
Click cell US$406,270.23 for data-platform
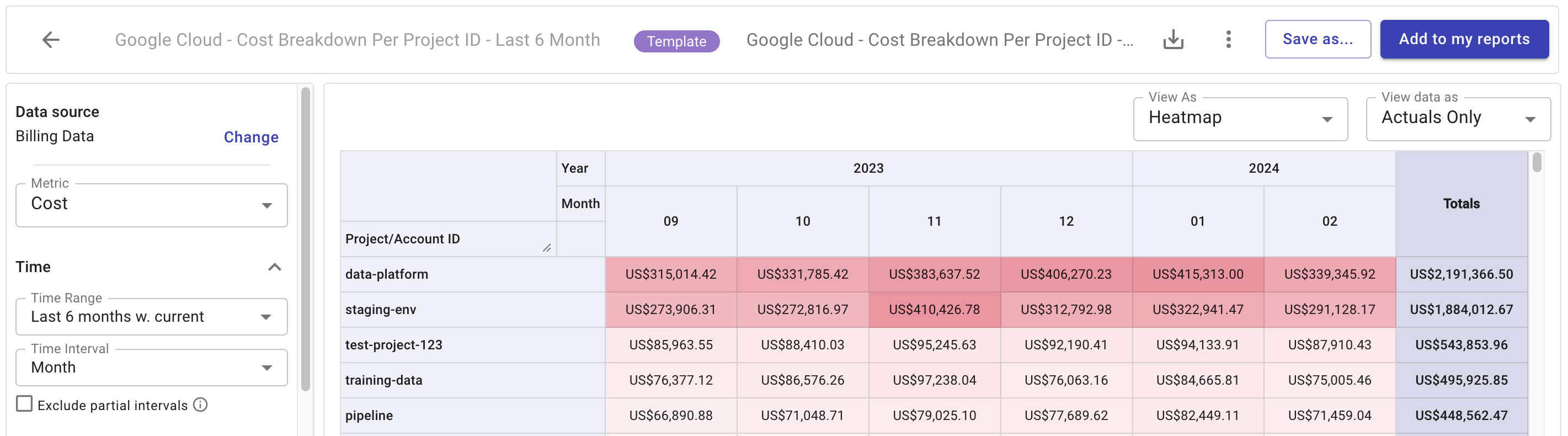point(1066,274)
